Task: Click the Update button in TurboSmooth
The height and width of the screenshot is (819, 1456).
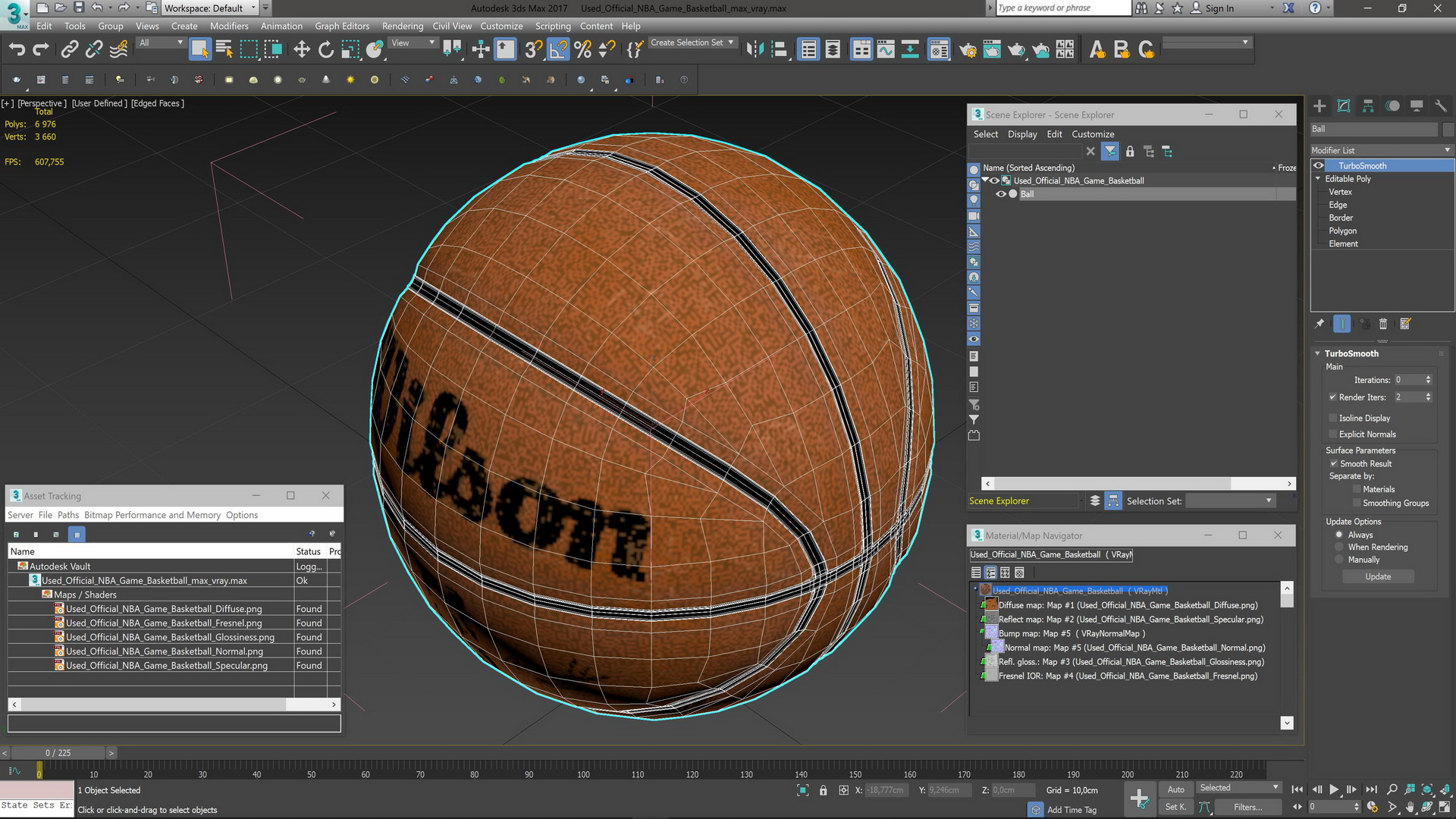Action: click(x=1378, y=577)
